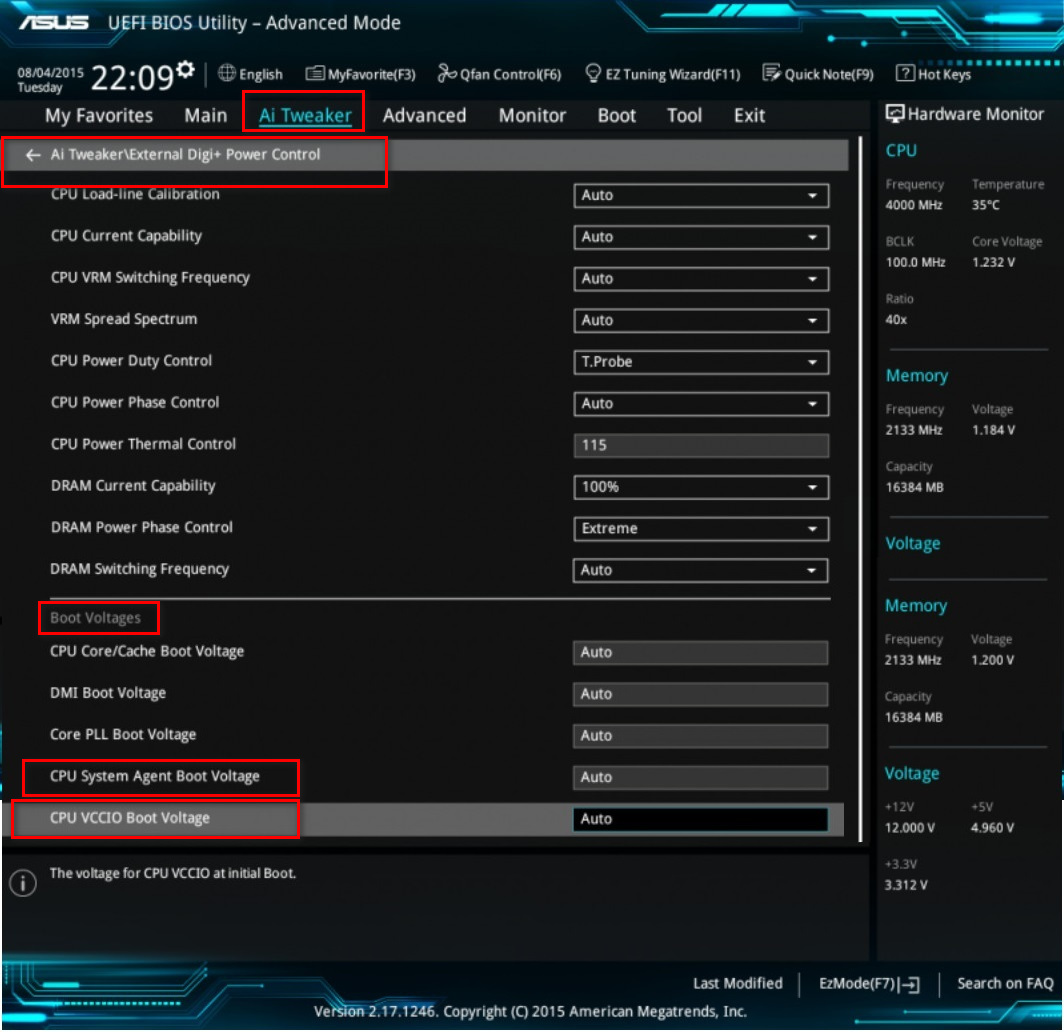Click CPU VCCIO Boot Voltage Auto field
The width and height of the screenshot is (1064, 1032).
pos(700,820)
